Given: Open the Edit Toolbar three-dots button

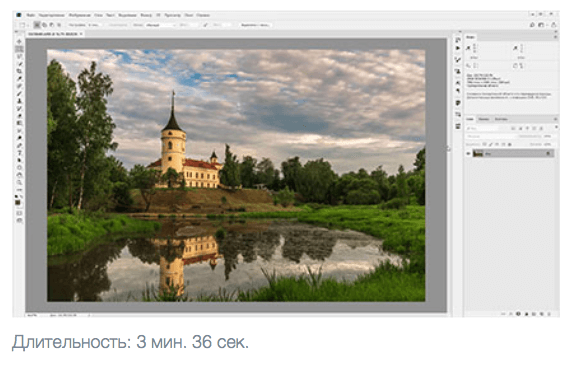Looking at the screenshot, I should point(19,189).
